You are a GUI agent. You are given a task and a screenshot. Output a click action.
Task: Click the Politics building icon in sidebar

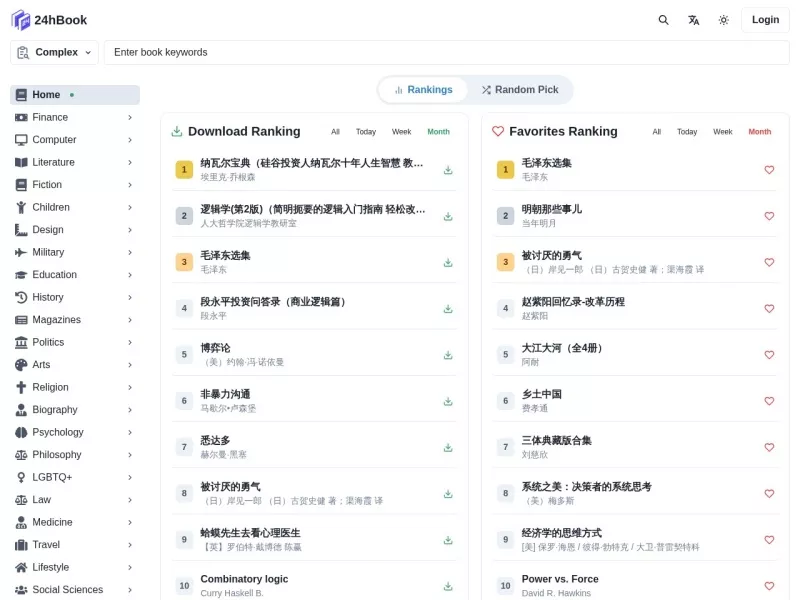21,342
